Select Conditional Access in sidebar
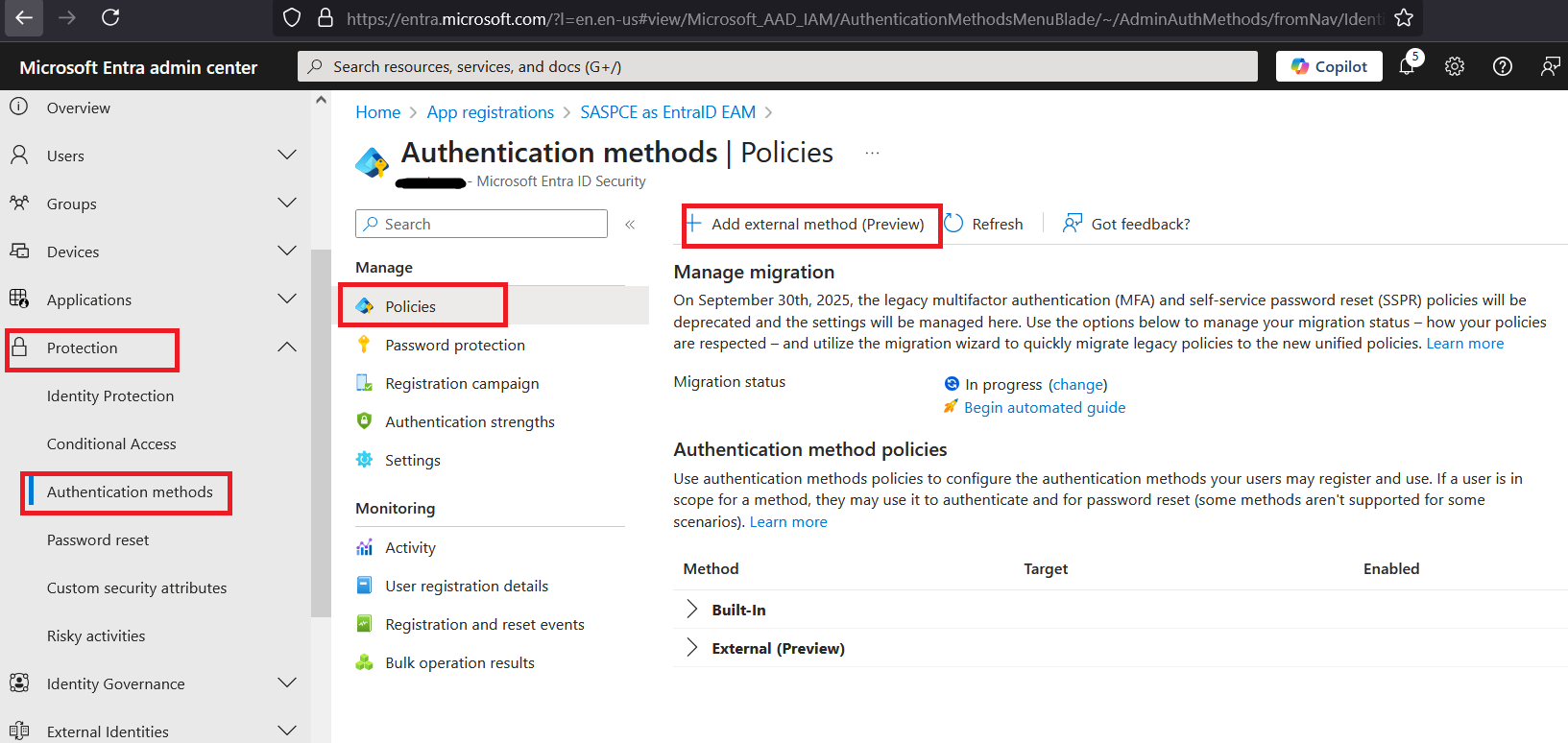Screen dimensions: 1568x743 click(111, 444)
